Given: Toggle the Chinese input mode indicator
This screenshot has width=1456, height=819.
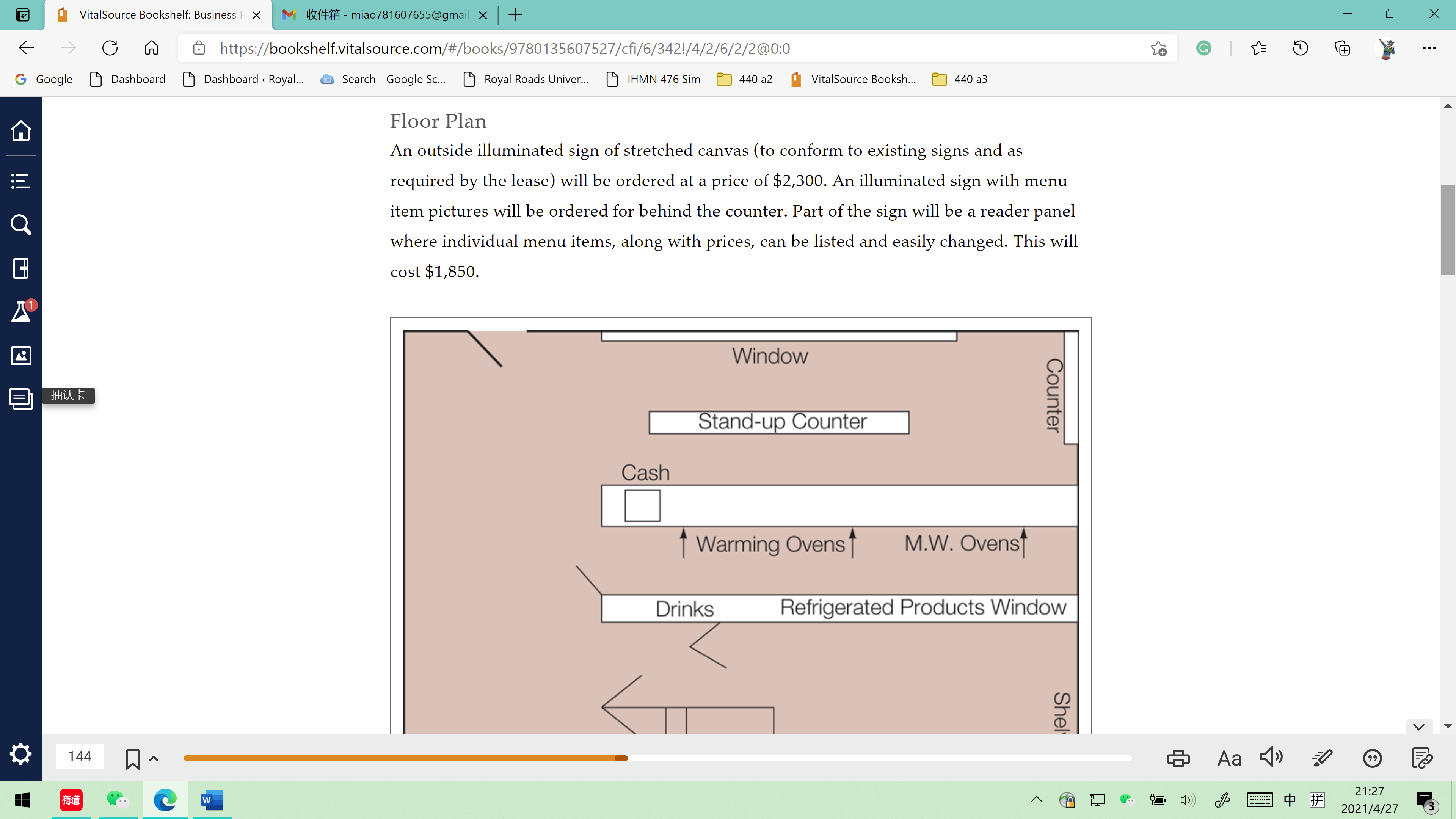Looking at the screenshot, I should (x=1290, y=800).
